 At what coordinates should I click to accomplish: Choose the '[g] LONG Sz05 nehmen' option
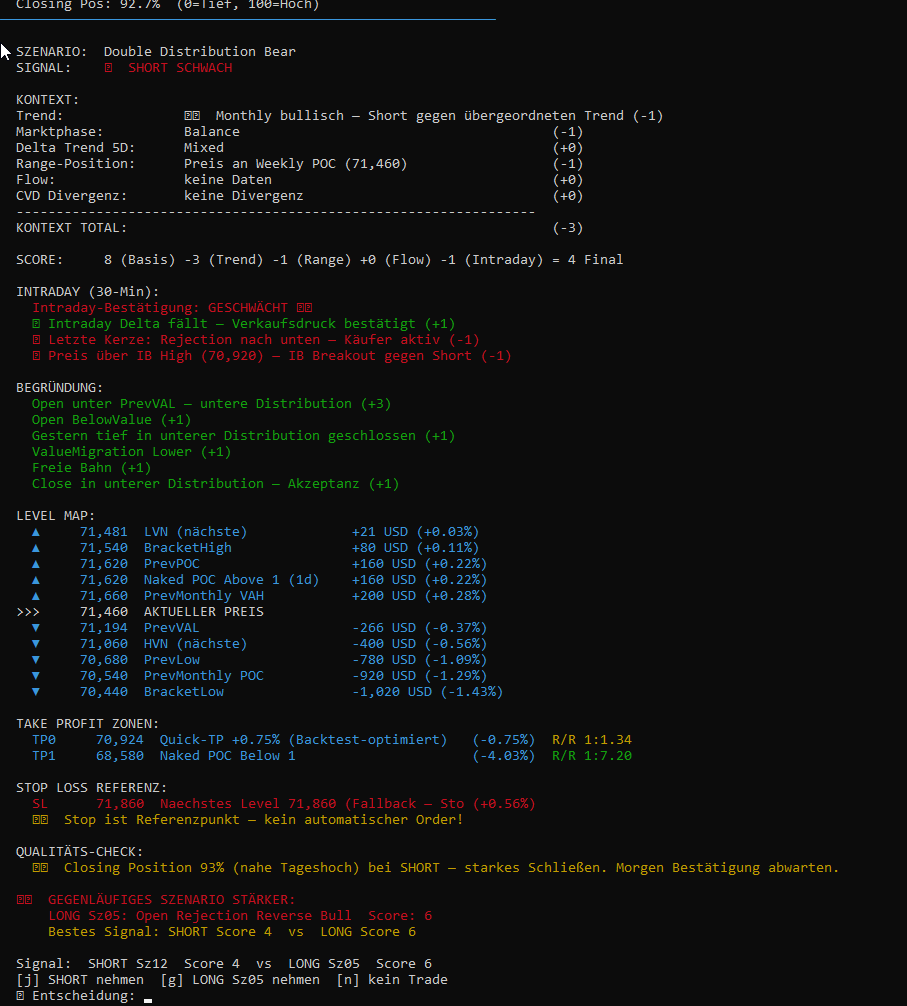(240, 980)
